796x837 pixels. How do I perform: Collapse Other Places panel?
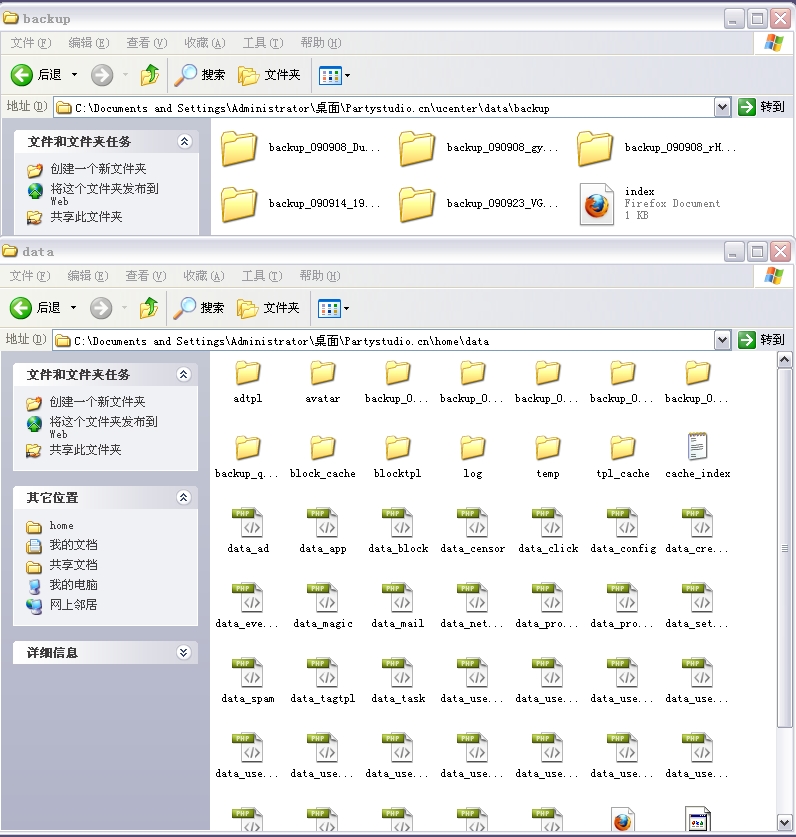click(x=183, y=498)
